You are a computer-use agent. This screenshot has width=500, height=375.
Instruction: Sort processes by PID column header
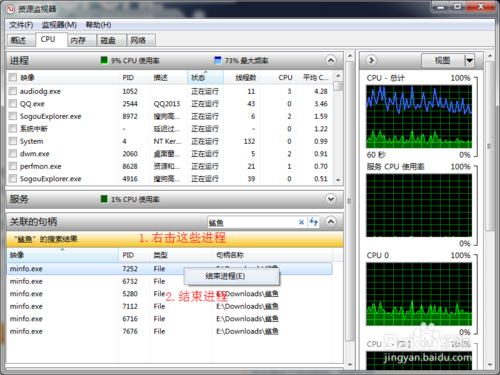coord(134,78)
